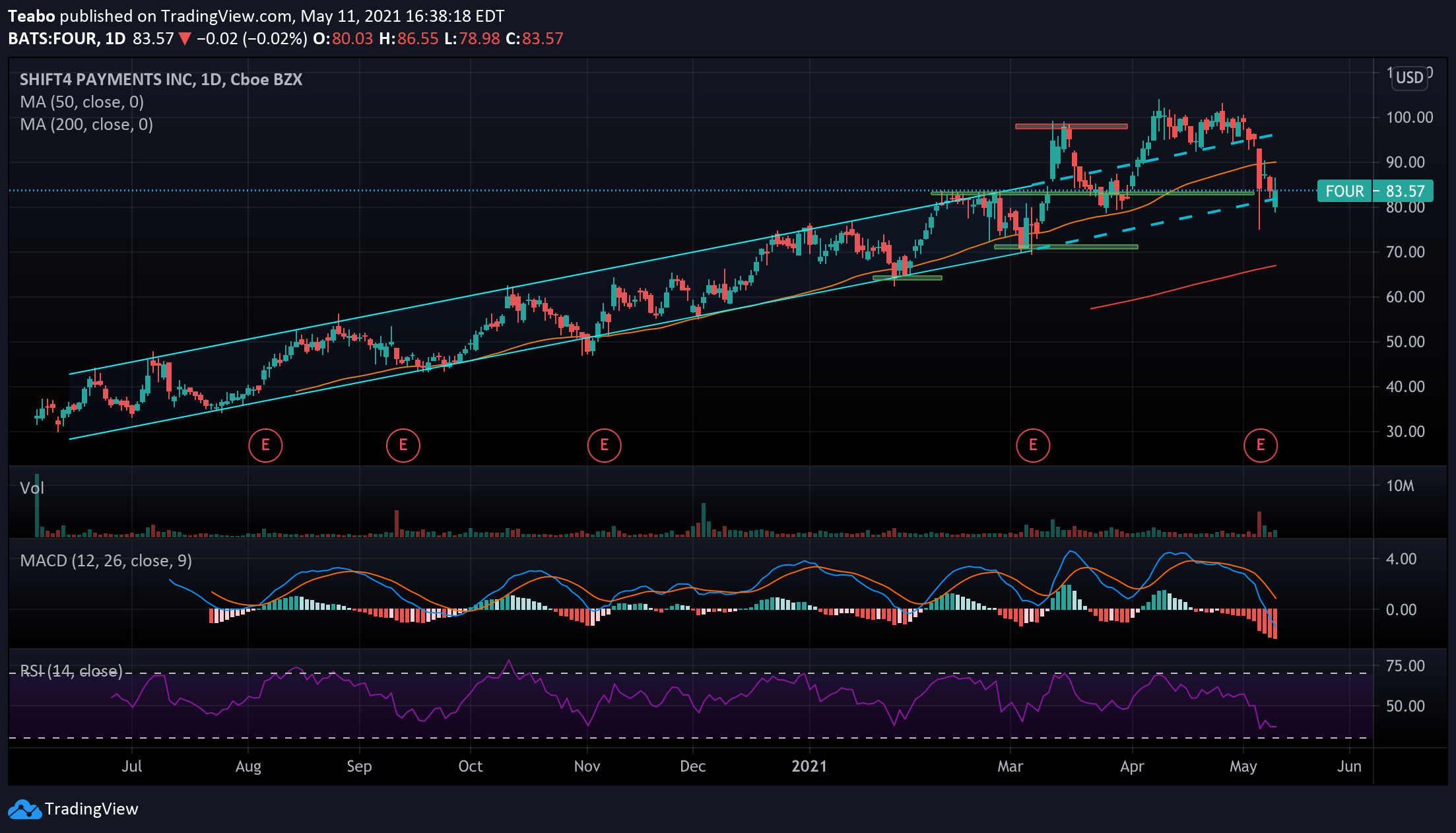The image size is (1456, 833).
Task: Click the SHIFT4 PAYMENTS INC chart title
Action: point(161,80)
